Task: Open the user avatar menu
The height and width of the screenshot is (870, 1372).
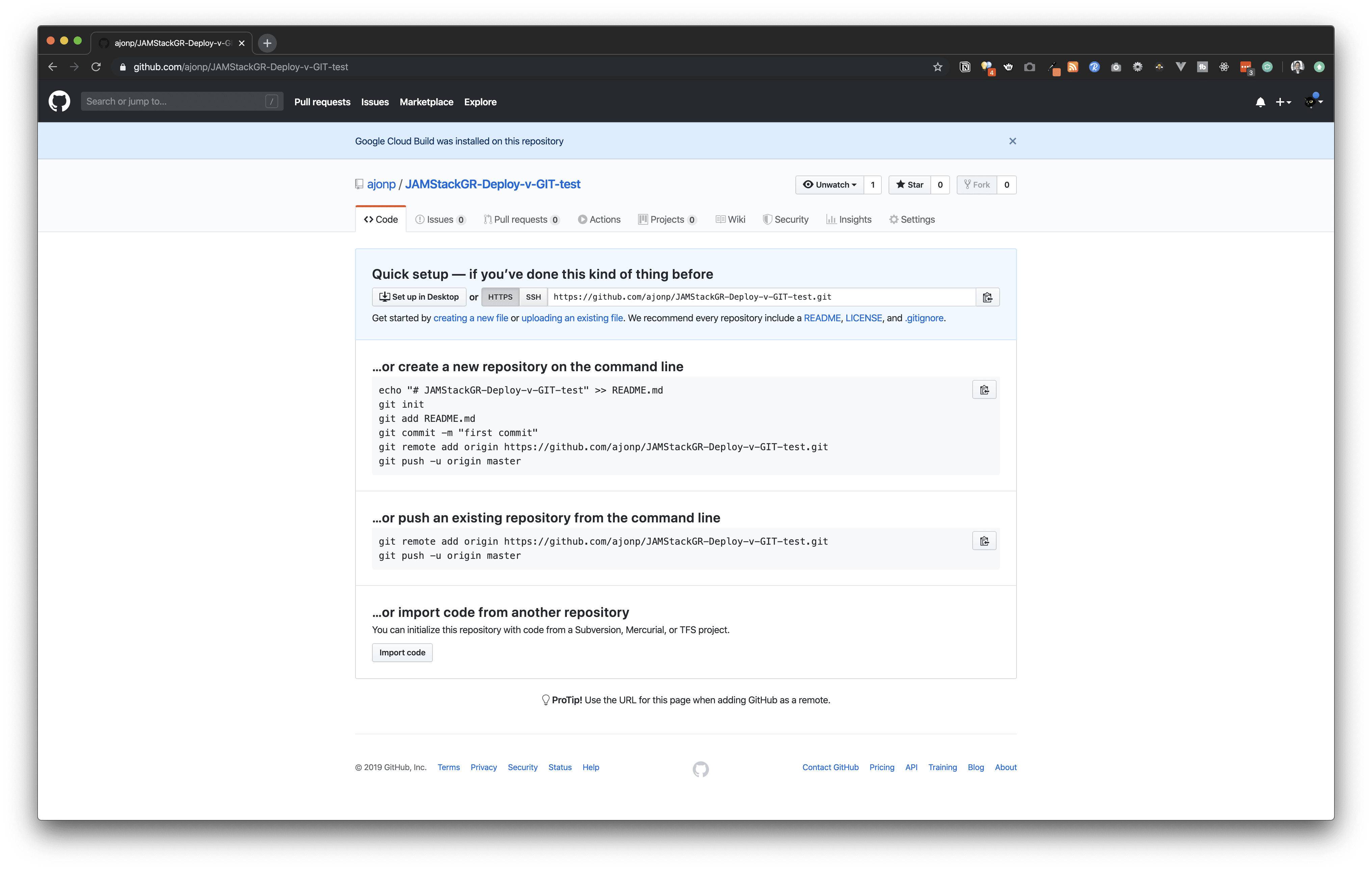Action: pyautogui.click(x=1314, y=101)
